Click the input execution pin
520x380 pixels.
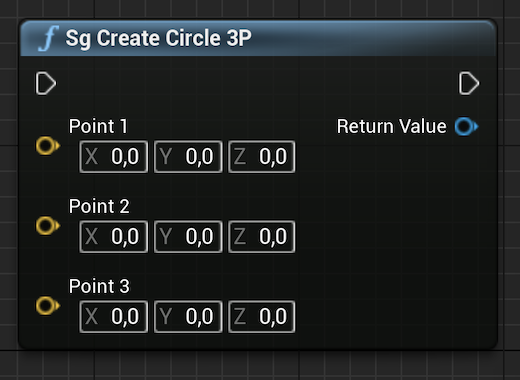(x=46, y=83)
